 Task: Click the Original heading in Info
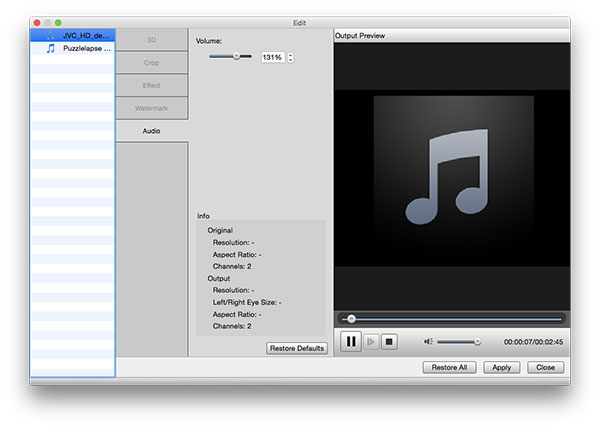[x=220, y=230]
